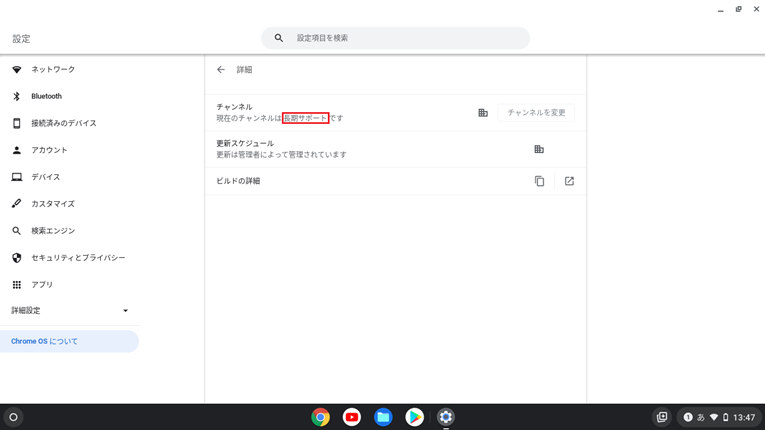
Task: Click the managed-by-organization icon beside チャンネル
Action: click(483, 113)
